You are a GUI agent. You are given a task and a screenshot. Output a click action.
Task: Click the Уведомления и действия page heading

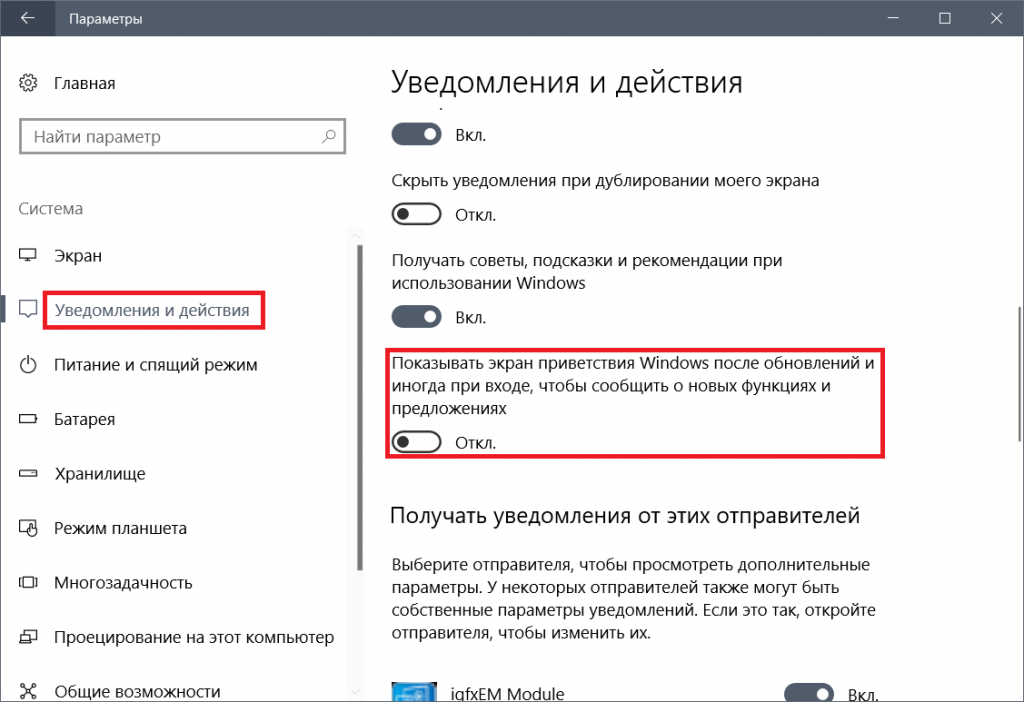567,82
